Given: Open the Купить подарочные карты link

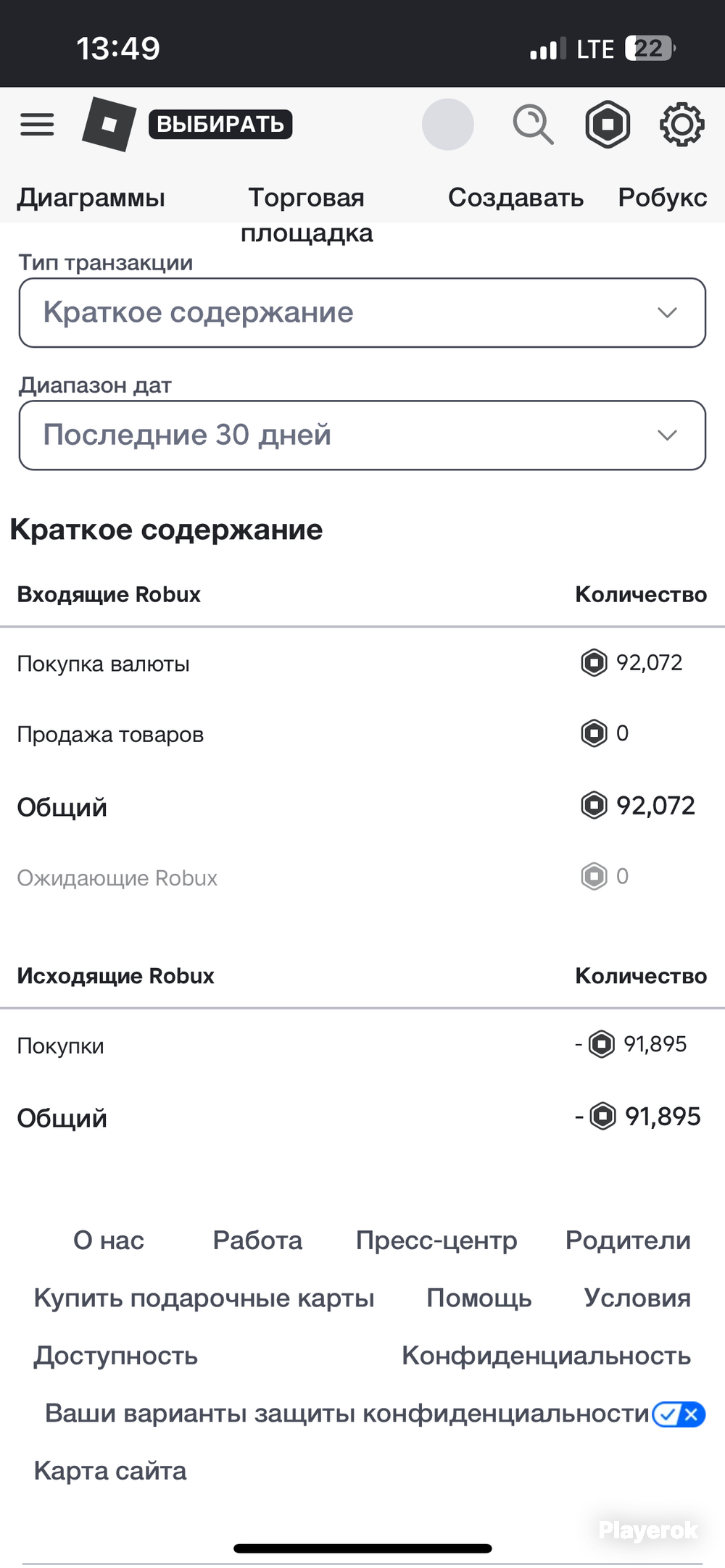Looking at the screenshot, I should click(204, 1298).
